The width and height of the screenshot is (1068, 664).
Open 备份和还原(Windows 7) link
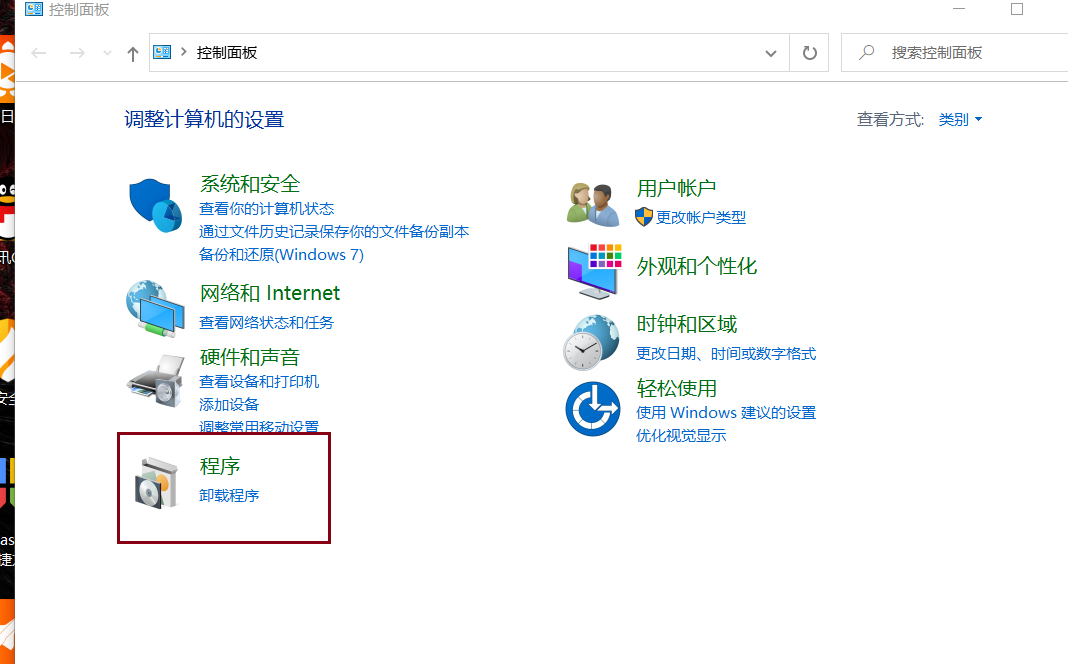tap(281, 255)
